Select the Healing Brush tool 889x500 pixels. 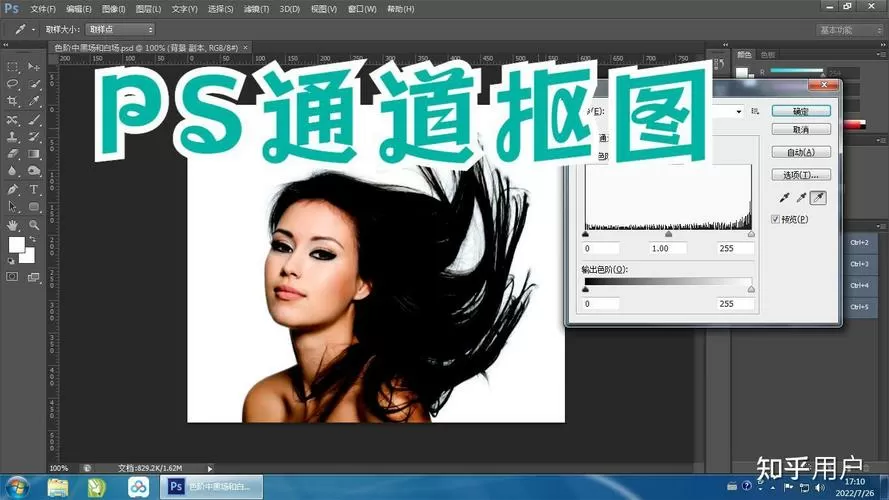pyautogui.click(x=12, y=120)
